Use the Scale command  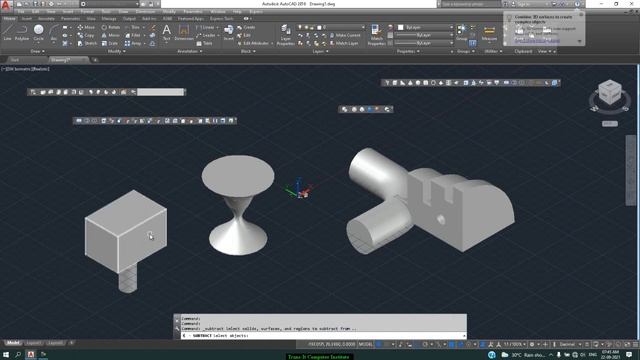(110, 43)
